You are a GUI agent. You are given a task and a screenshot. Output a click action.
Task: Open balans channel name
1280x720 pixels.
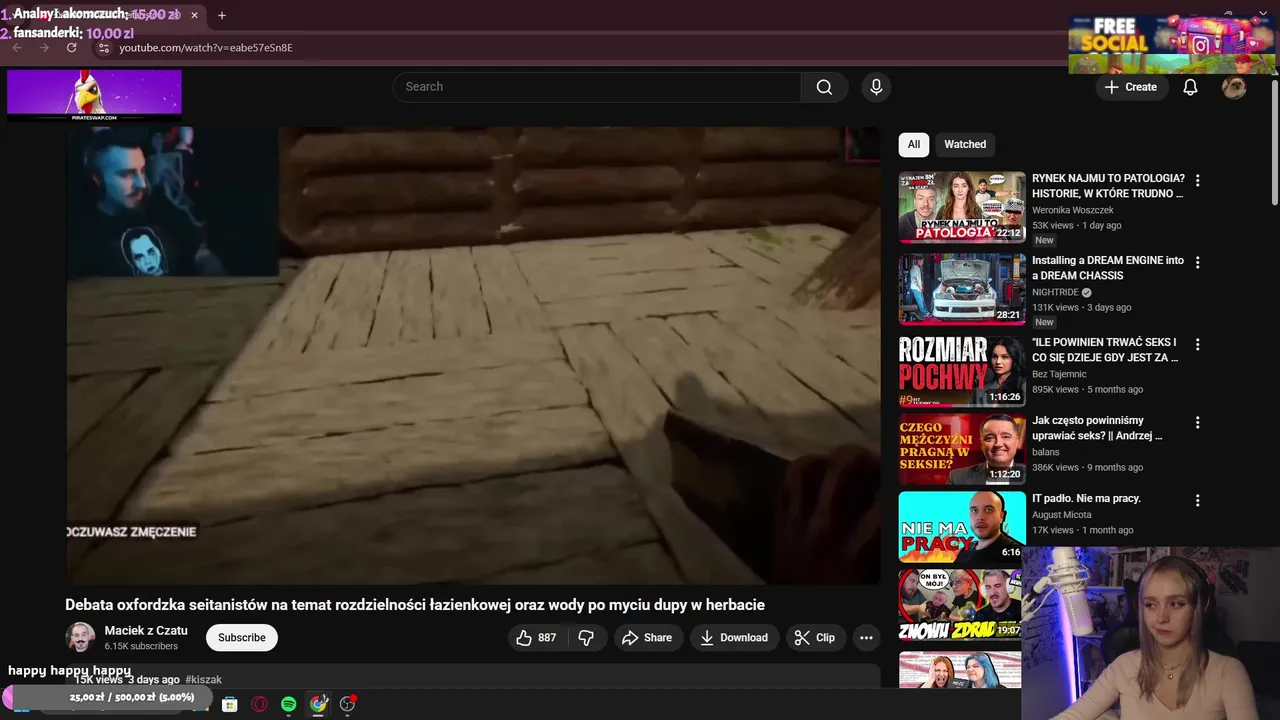[x=1046, y=452]
